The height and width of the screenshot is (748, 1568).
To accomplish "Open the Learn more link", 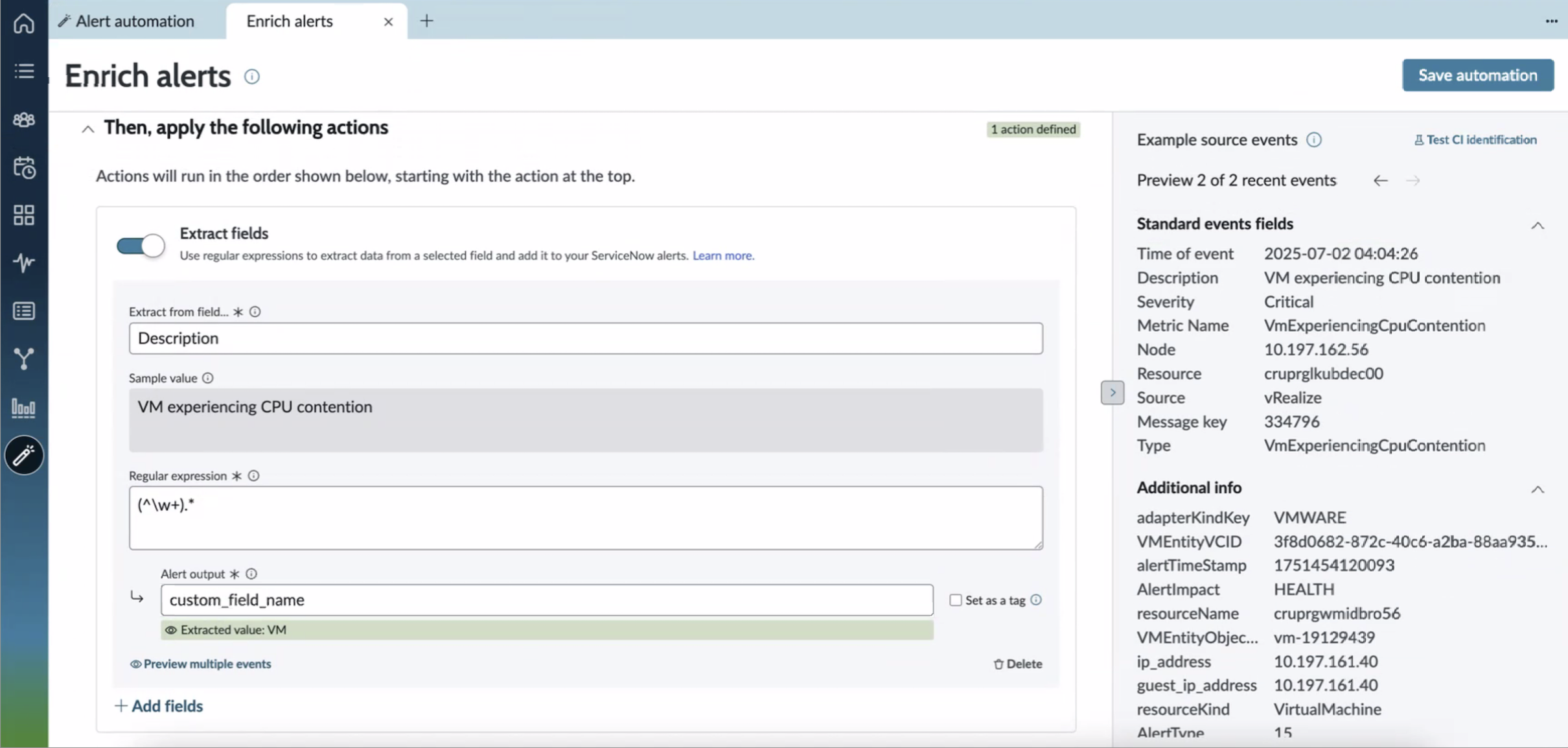I will [723, 255].
